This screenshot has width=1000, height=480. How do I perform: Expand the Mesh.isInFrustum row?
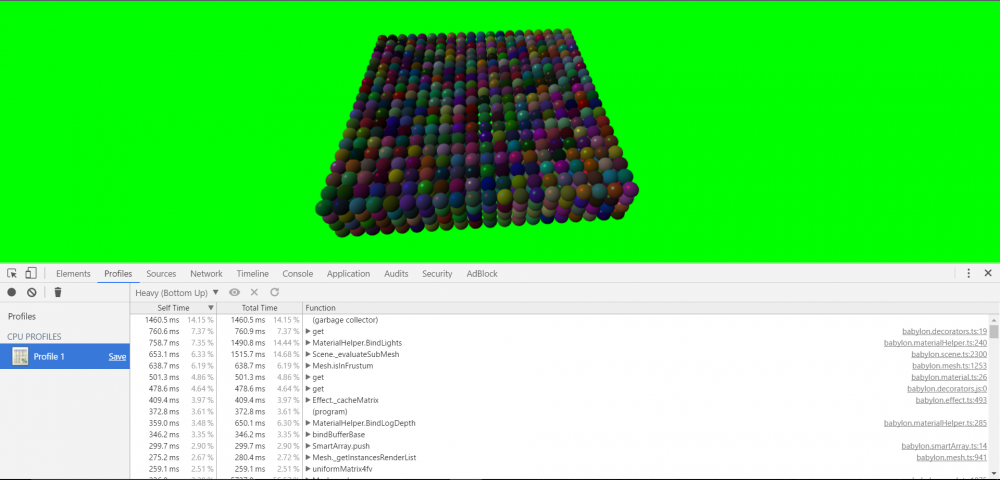pos(308,366)
